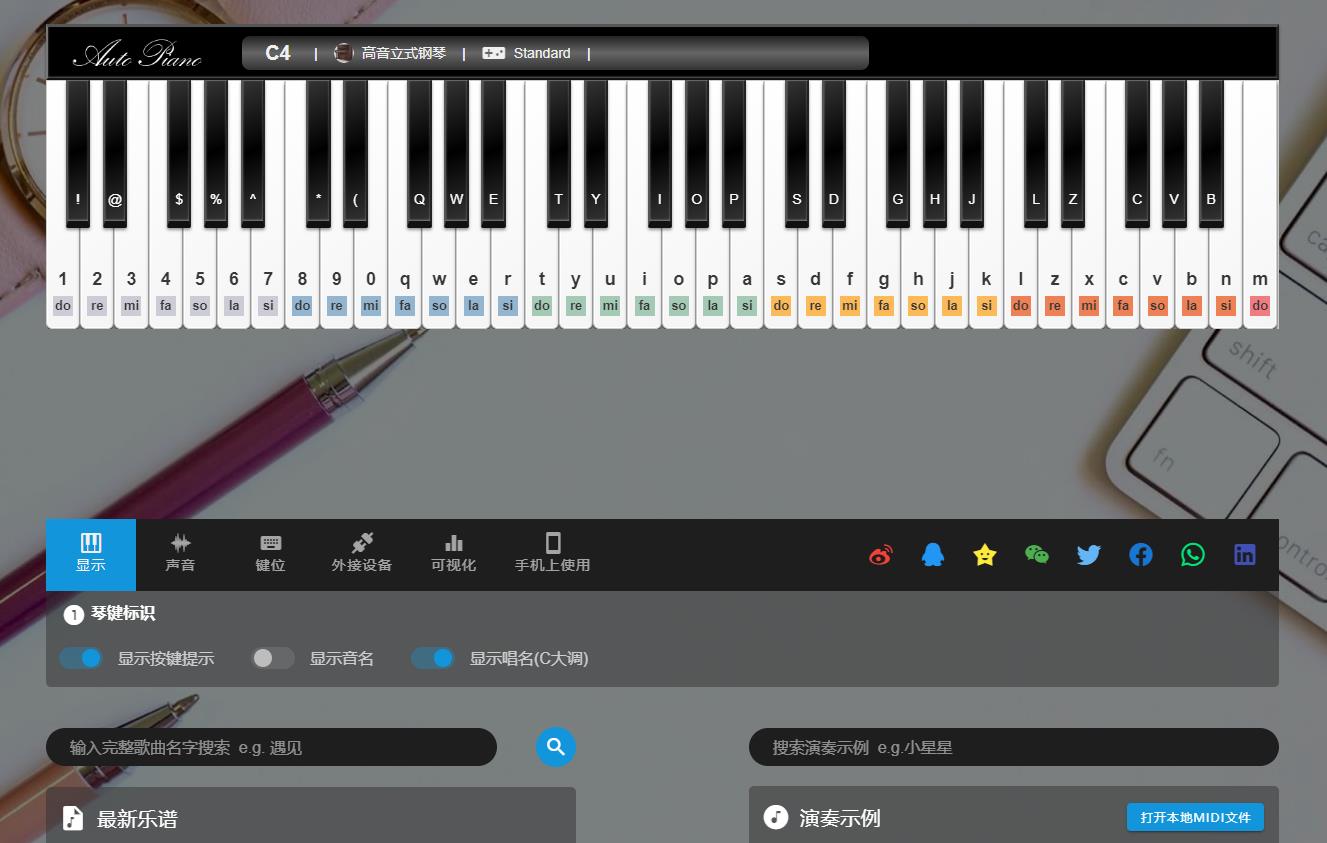Share via the WeChat icon

1037,555
